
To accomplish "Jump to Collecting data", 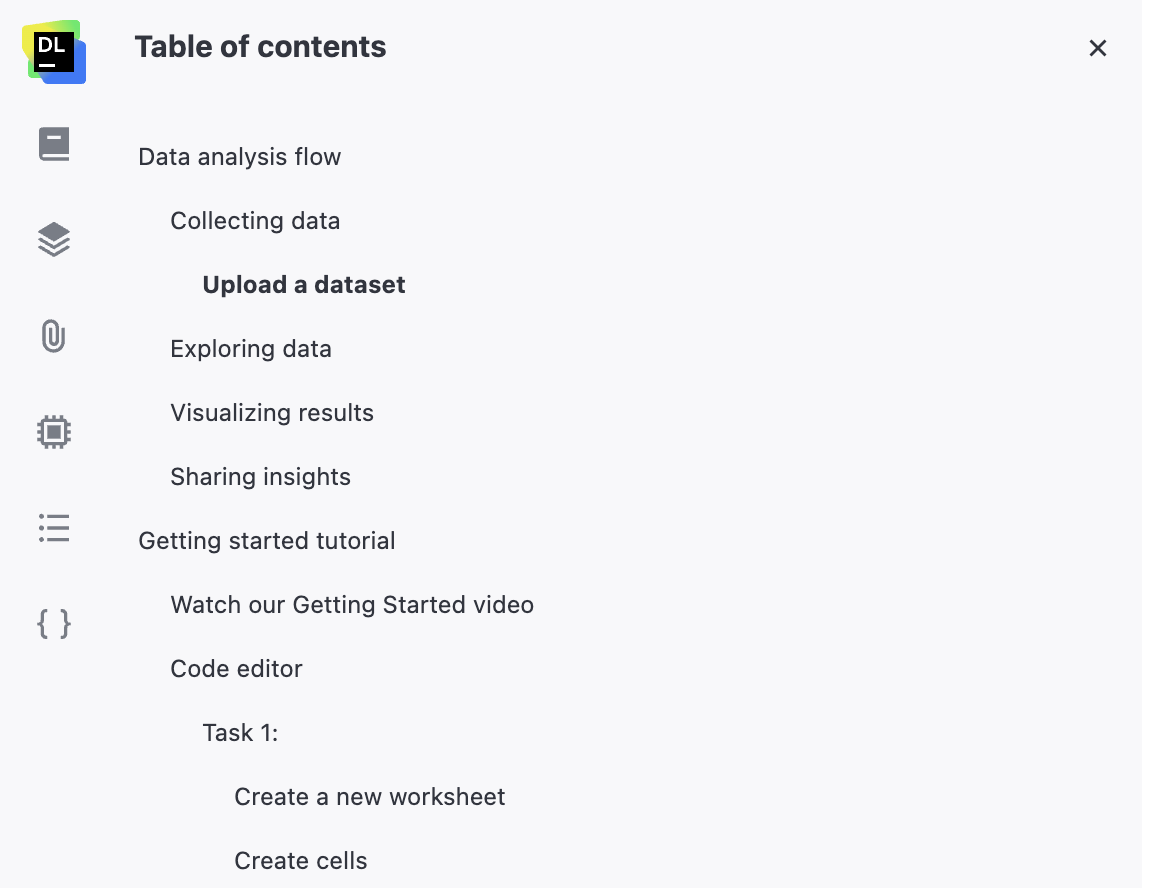I will [x=255, y=220].
